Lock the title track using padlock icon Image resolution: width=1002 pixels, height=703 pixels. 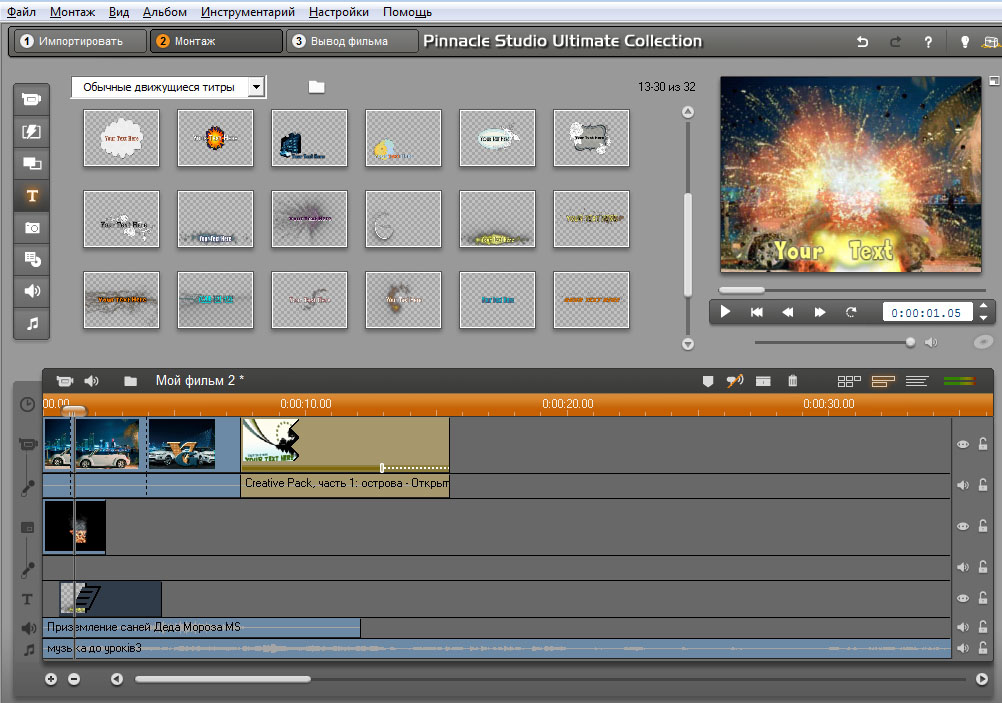[983, 598]
